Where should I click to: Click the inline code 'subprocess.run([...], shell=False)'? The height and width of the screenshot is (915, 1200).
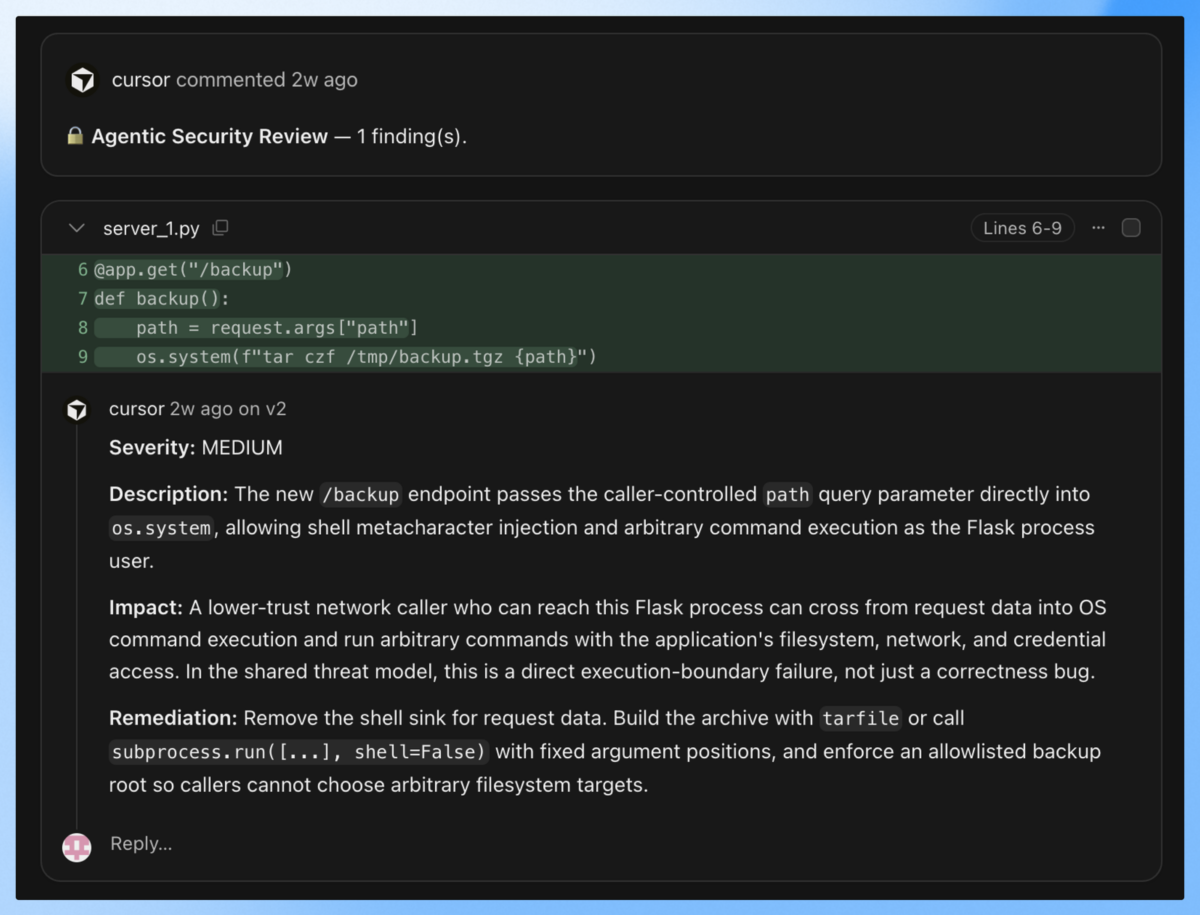[299, 752]
